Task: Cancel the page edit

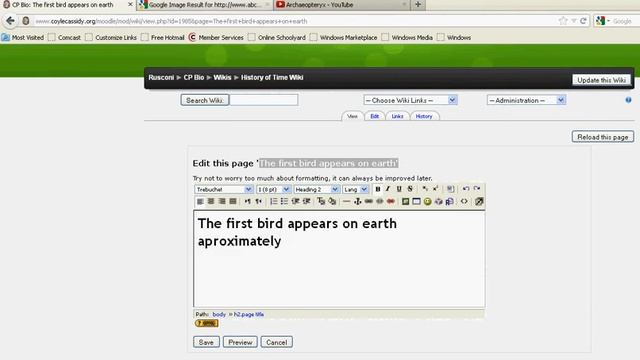Action: click(x=276, y=342)
